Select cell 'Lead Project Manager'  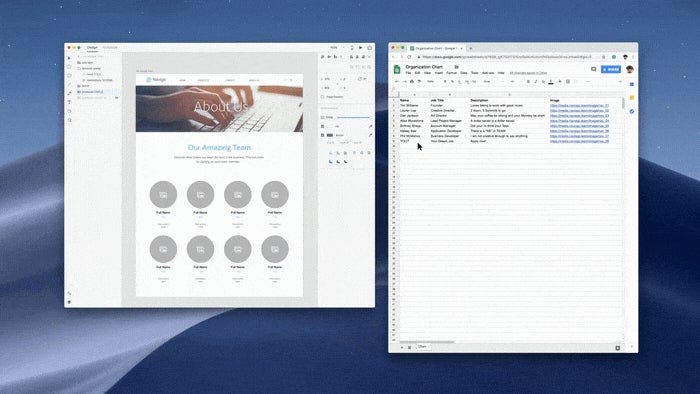pos(446,121)
